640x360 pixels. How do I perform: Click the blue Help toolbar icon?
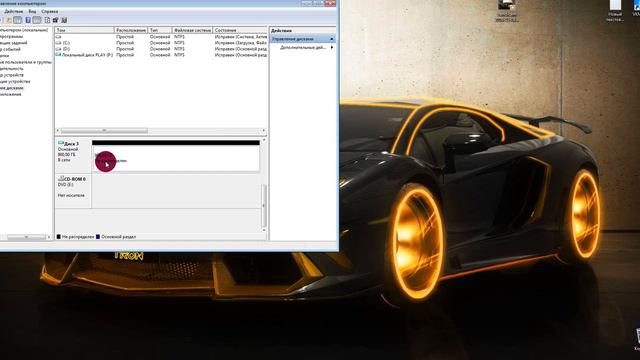coord(28,20)
